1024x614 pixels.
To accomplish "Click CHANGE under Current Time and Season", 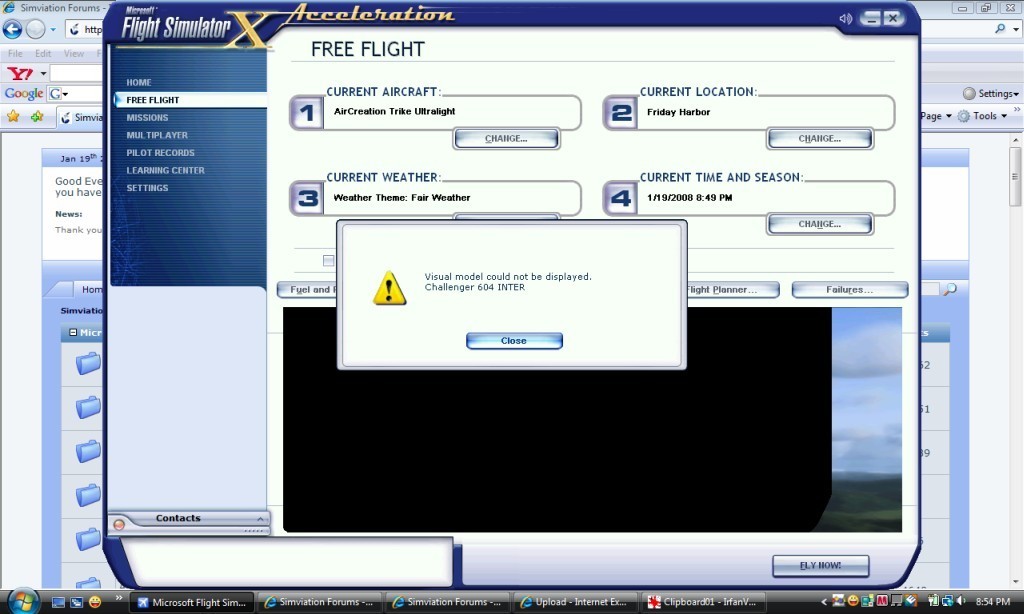I will (x=820, y=224).
